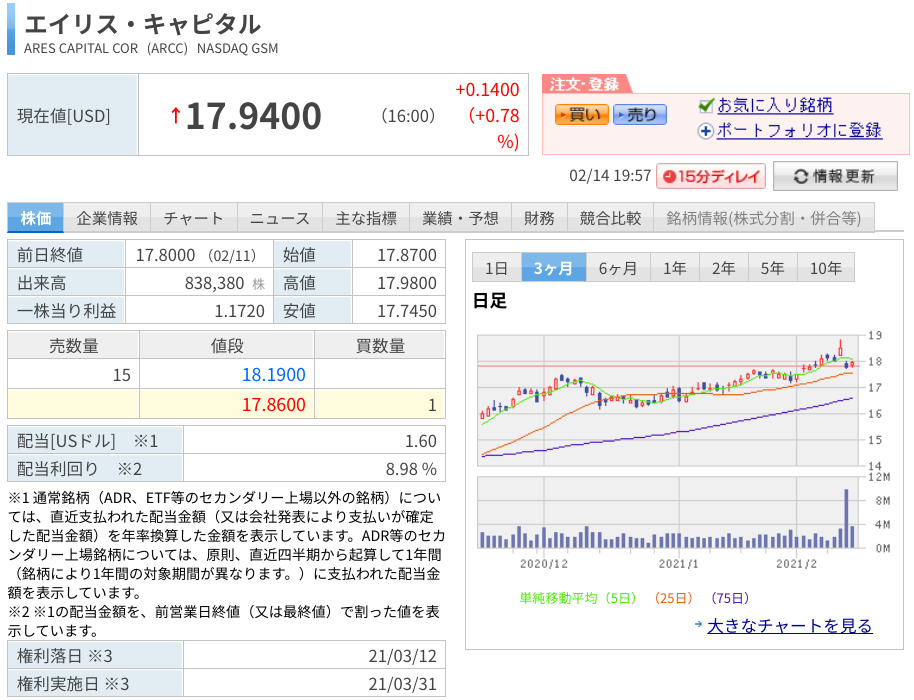Click the 15分ディレイ delay badge
This screenshot has height=700, width=914.
pos(711,176)
